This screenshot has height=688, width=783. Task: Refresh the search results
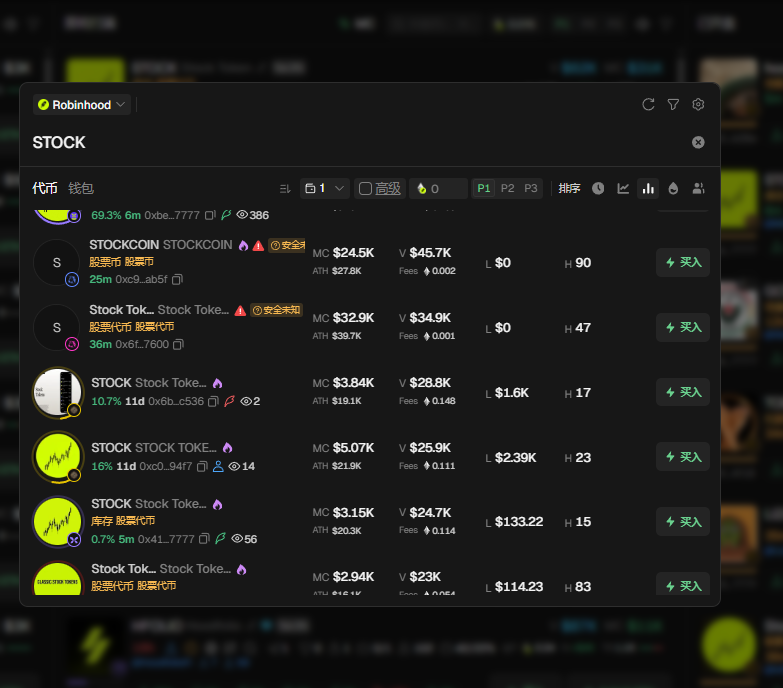[x=648, y=104]
